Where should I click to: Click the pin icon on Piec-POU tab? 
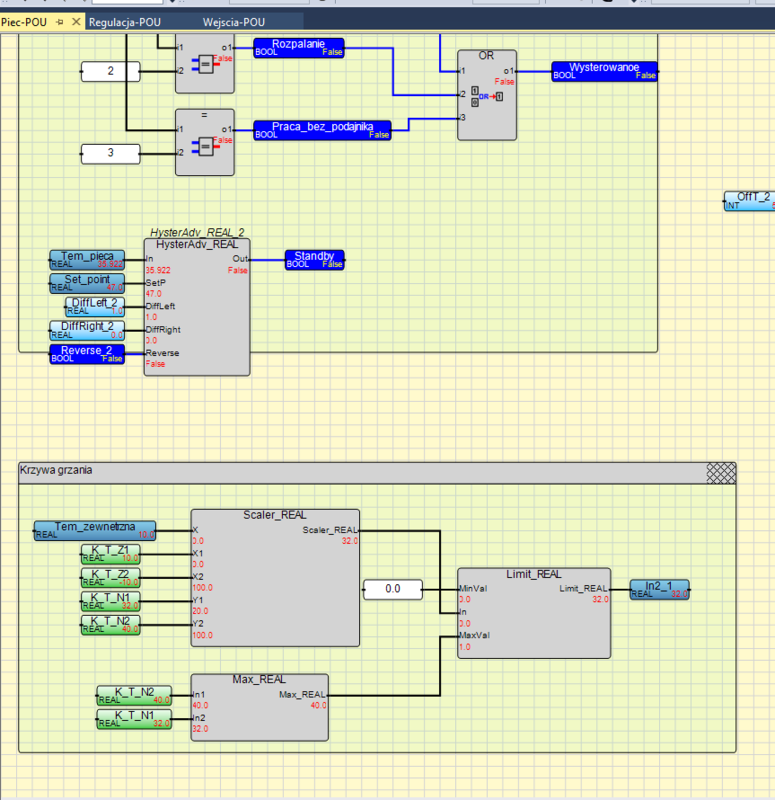coord(60,21)
